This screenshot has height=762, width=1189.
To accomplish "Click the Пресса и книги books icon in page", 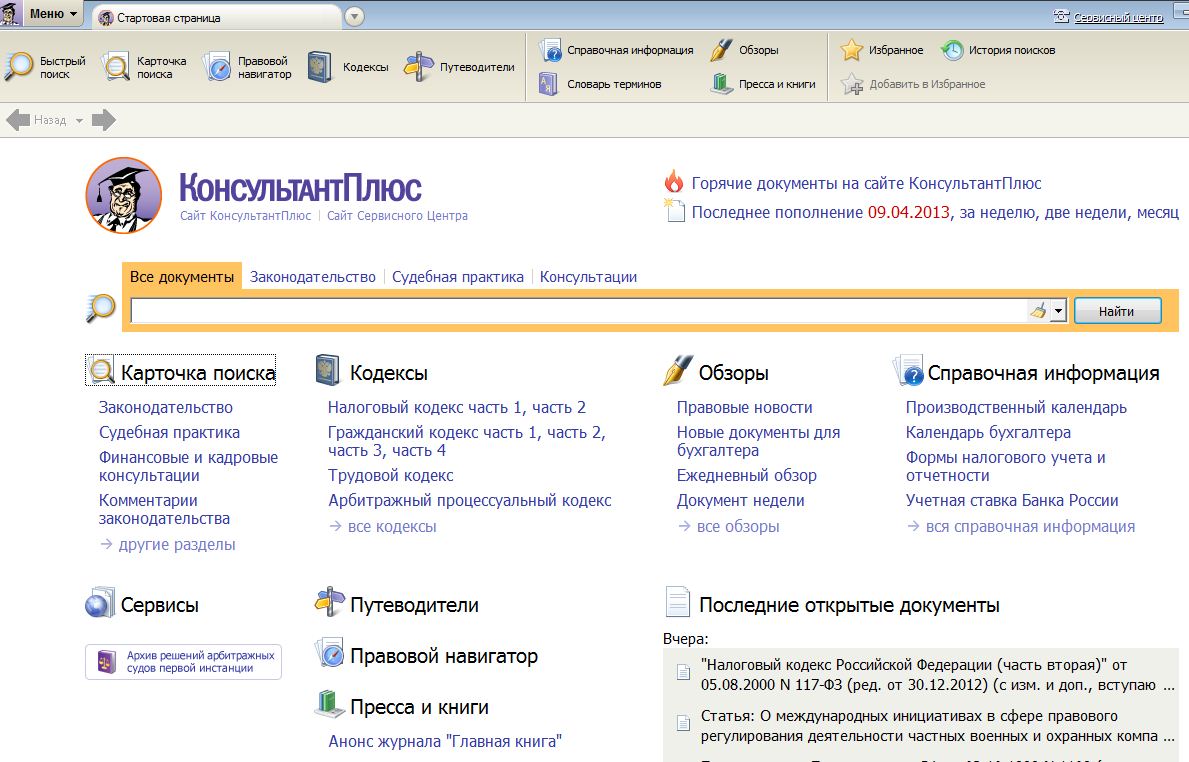I will pyautogui.click(x=330, y=704).
